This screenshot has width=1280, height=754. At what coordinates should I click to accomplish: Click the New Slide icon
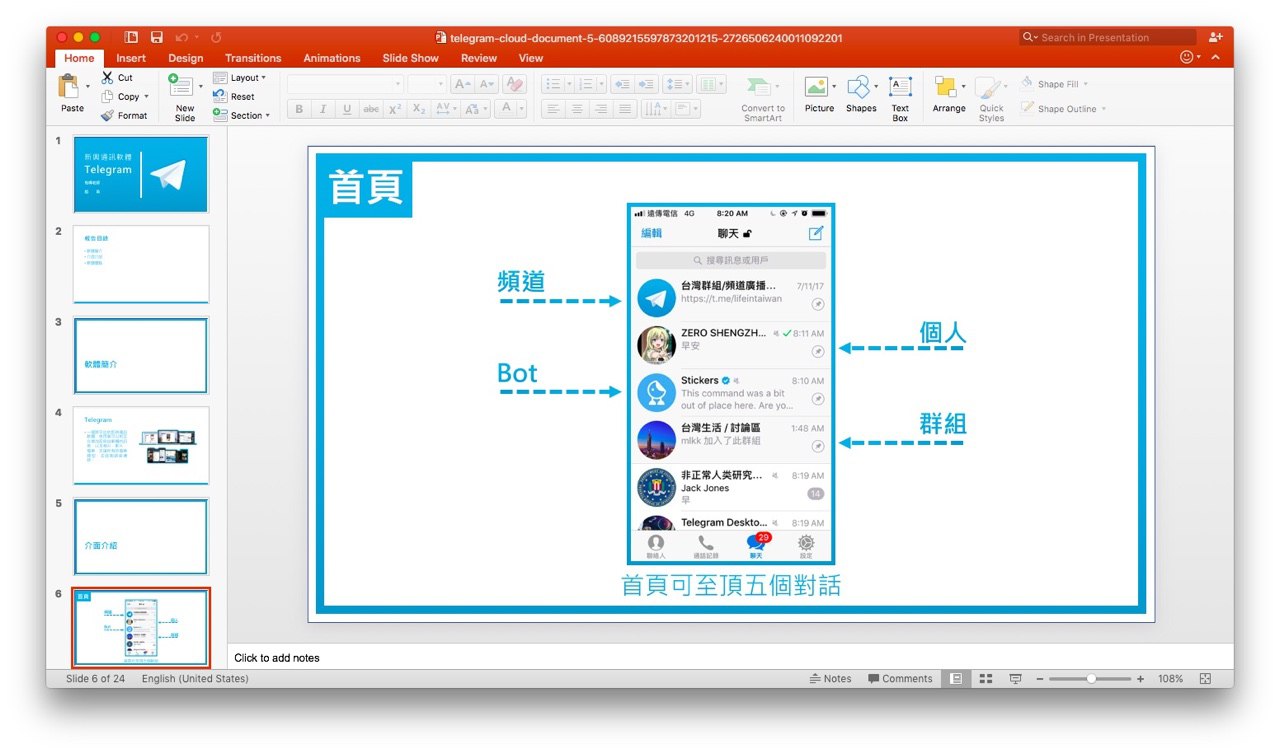tap(184, 89)
